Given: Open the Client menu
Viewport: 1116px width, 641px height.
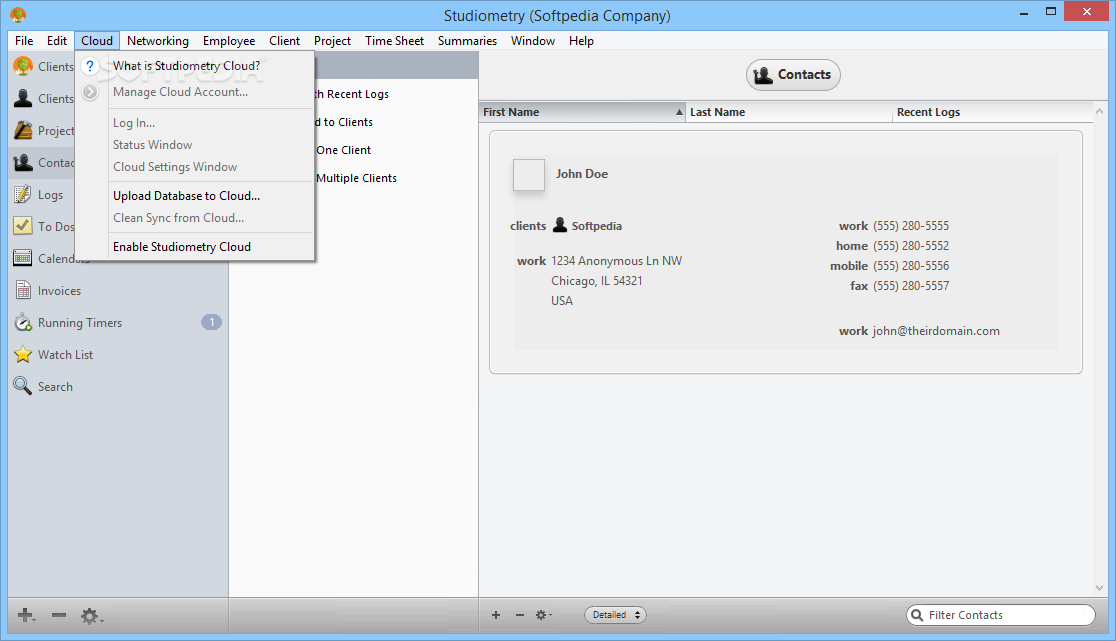Looking at the screenshot, I should (285, 41).
